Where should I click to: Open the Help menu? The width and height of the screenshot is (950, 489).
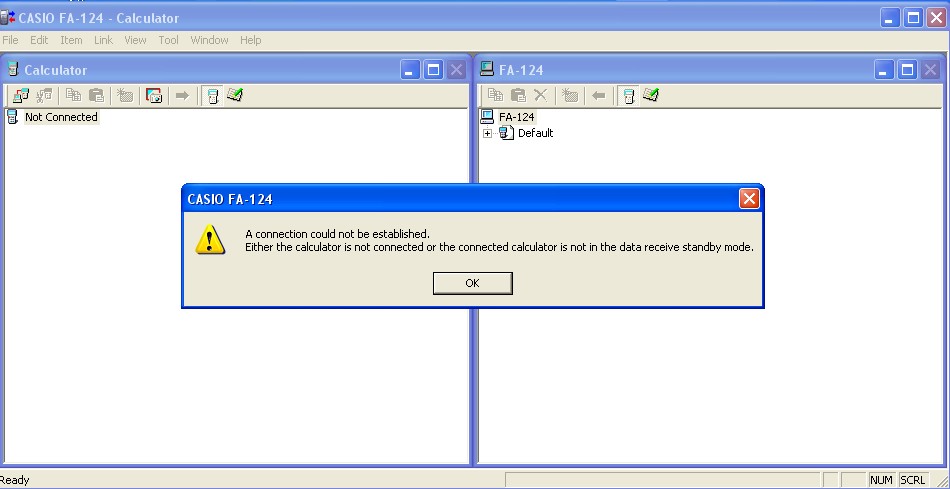[x=250, y=40]
